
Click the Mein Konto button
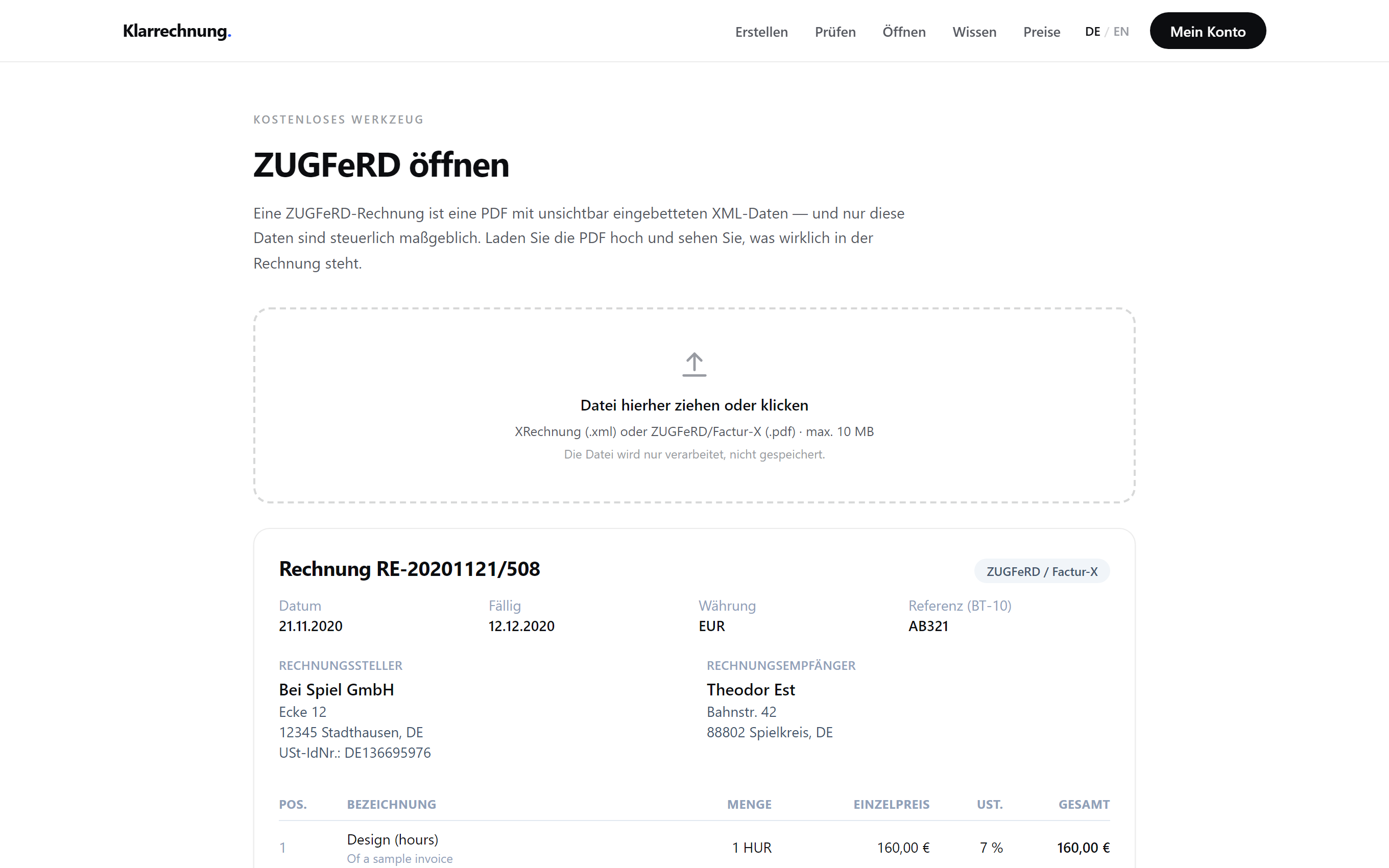click(x=1208, y=31)
